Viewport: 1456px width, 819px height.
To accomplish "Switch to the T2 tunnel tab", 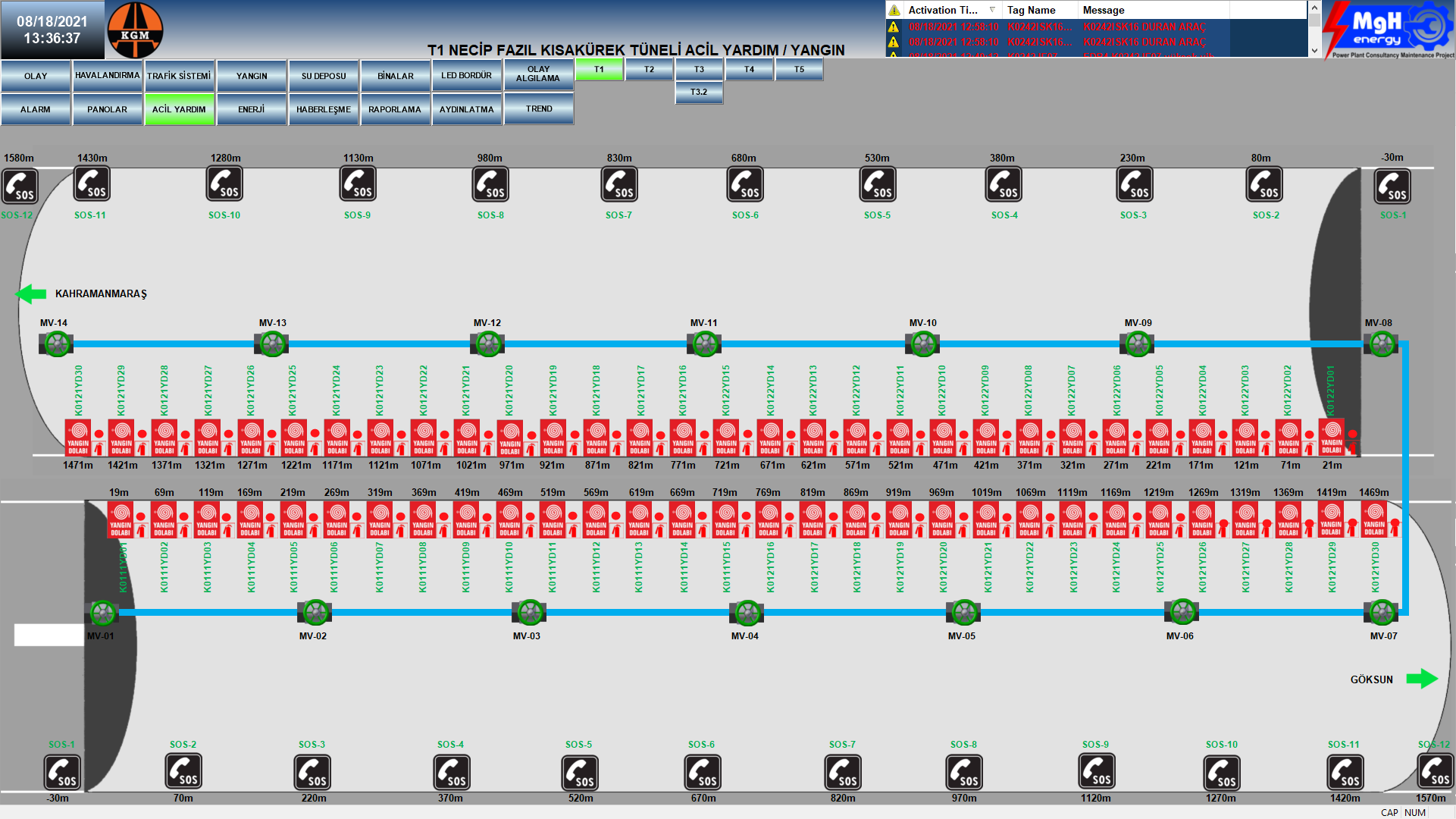I will 649,70.
